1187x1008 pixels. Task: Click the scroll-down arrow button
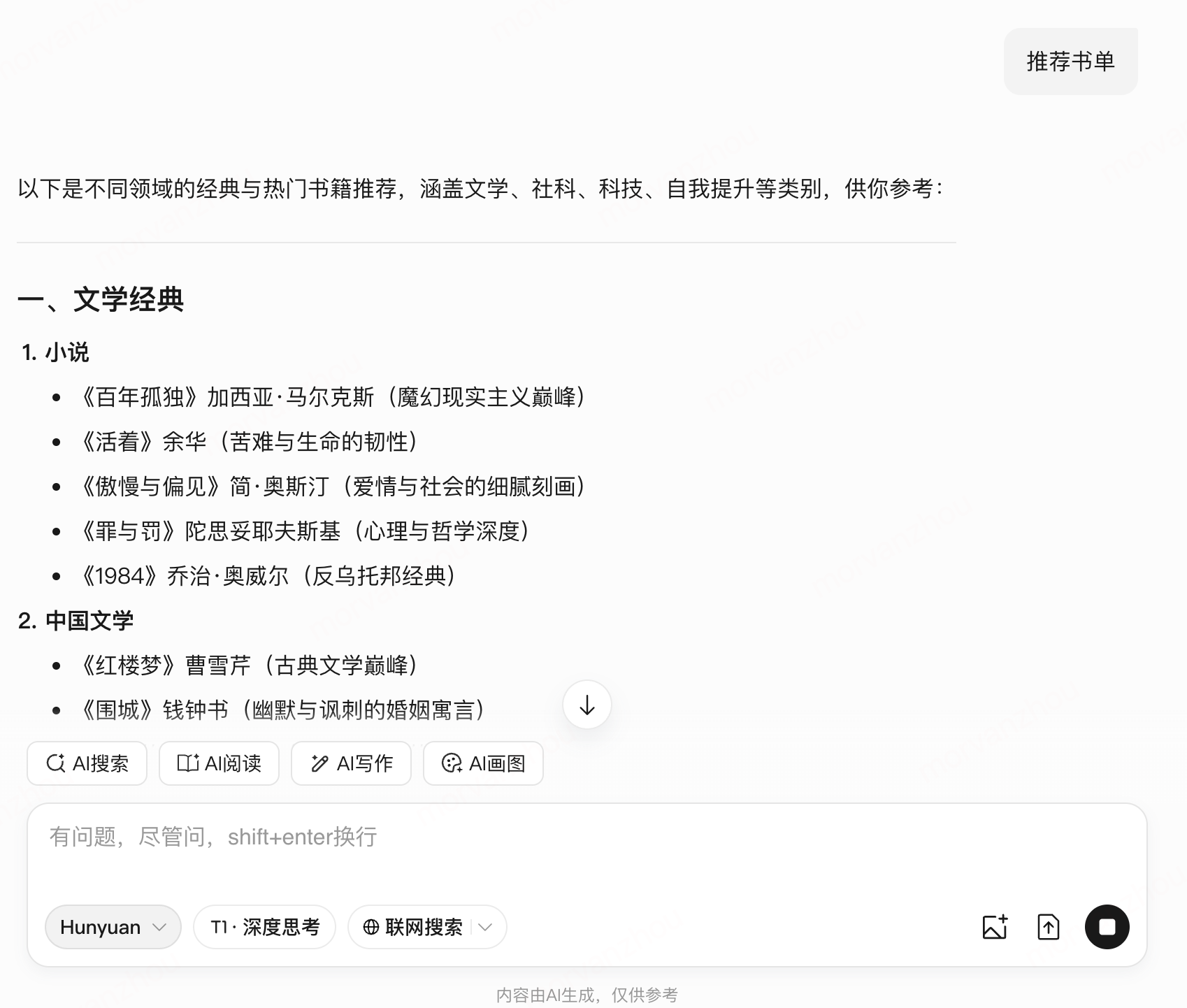pos(587,705)
